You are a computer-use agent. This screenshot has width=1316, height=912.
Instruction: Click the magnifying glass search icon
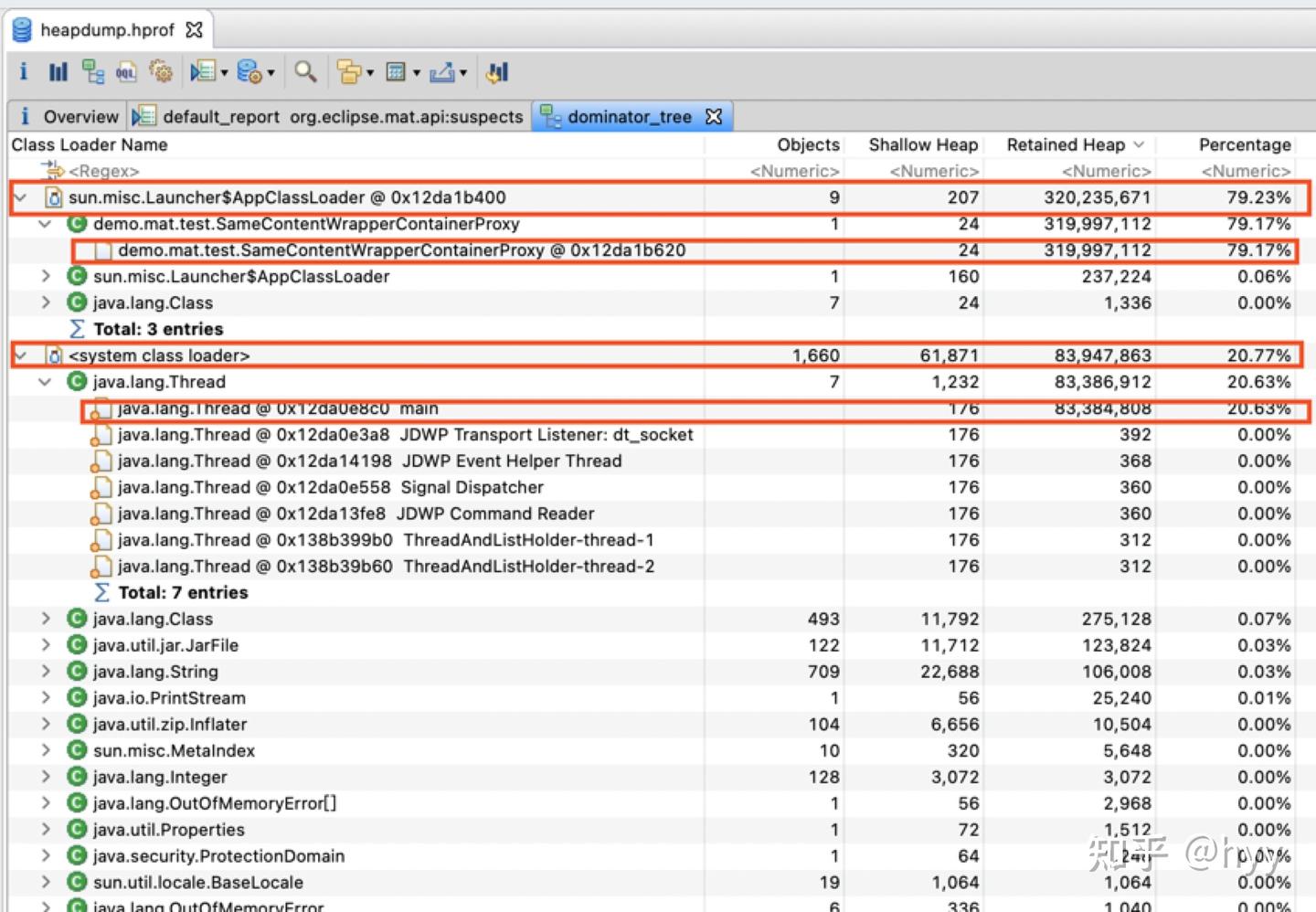[305, 72]
